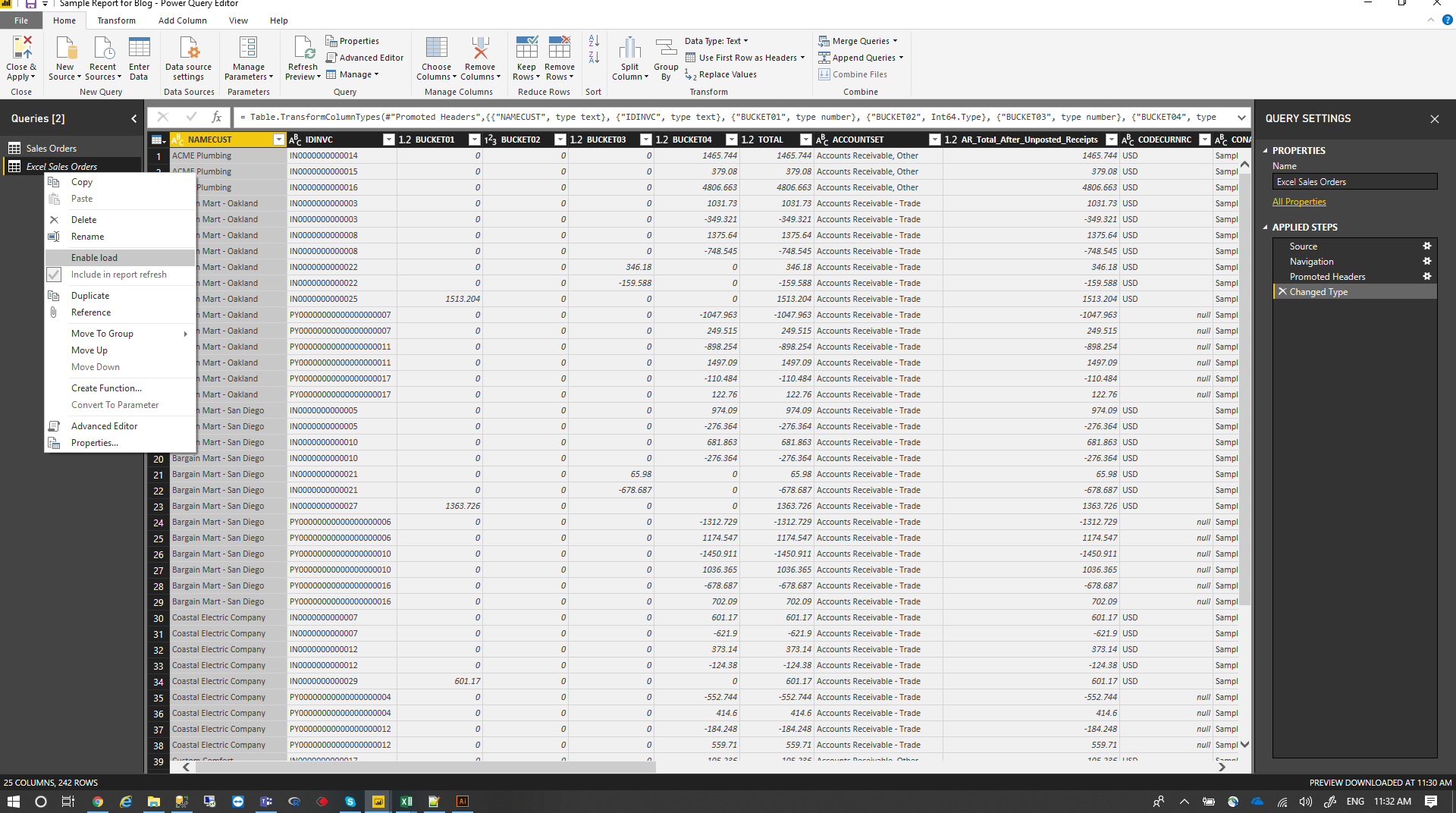Click Use First Row as Headers
This screenshot has width=1456, height=813.
(x=745, y=58)
